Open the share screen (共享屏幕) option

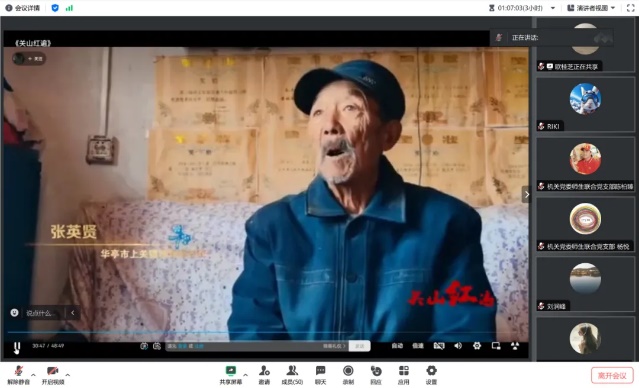pos(231,375)
